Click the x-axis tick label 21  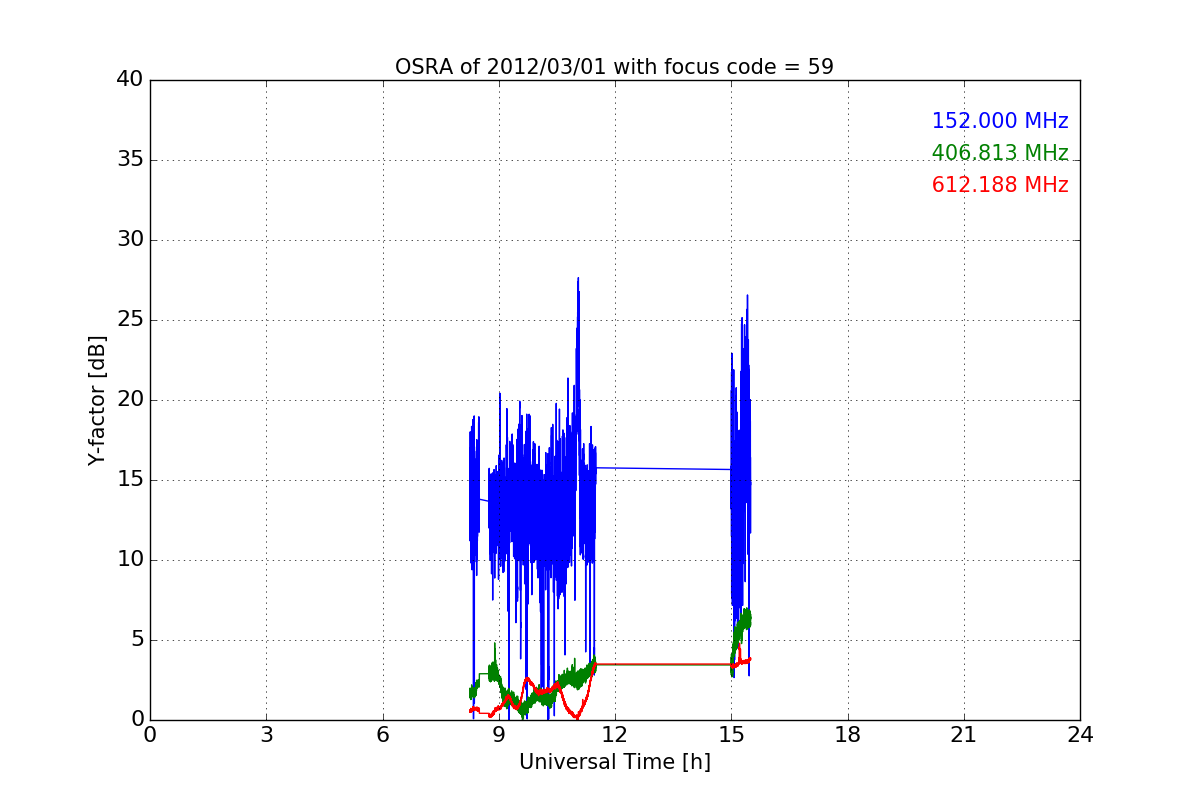964,736
